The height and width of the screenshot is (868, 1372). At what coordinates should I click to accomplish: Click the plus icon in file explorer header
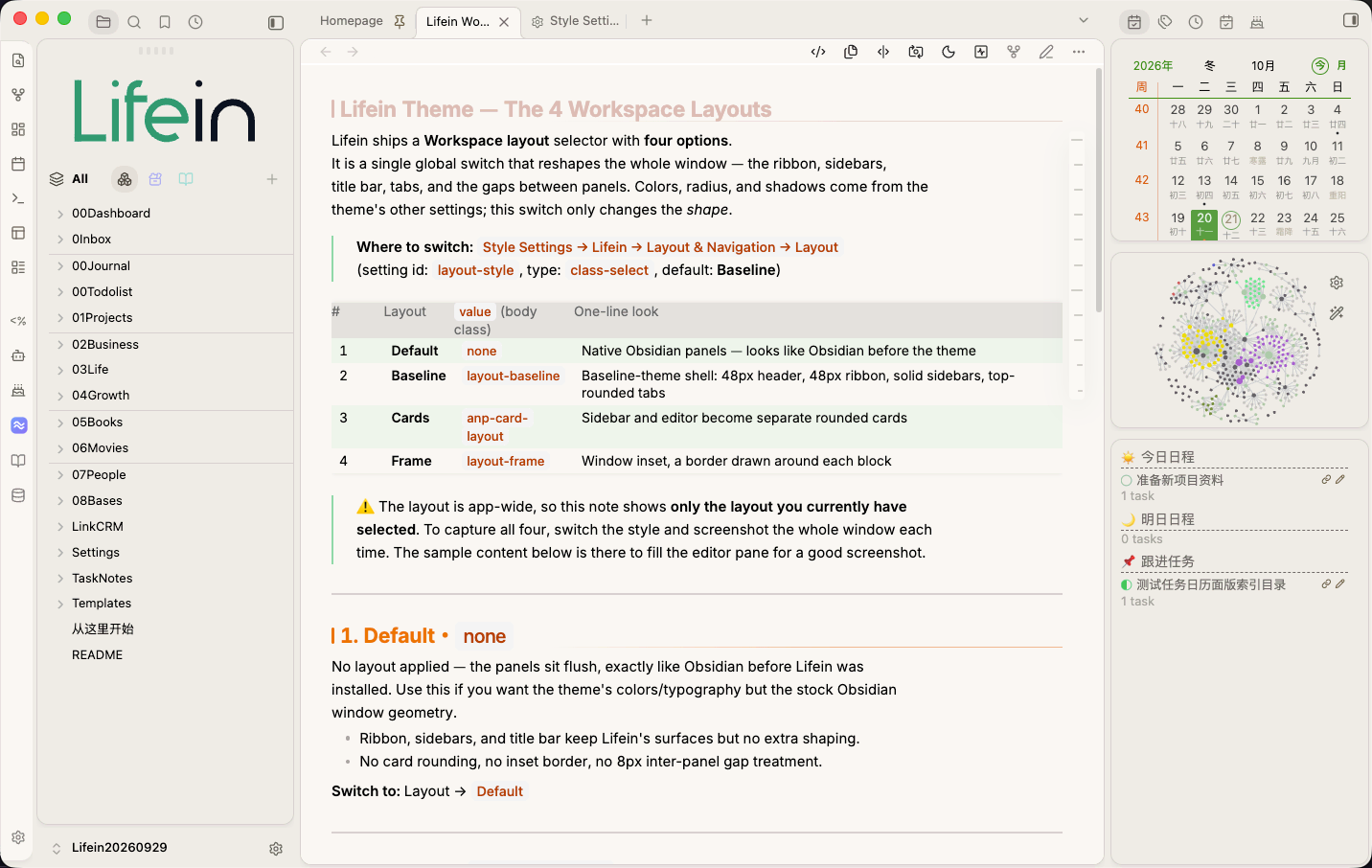(x=272, y=179)
